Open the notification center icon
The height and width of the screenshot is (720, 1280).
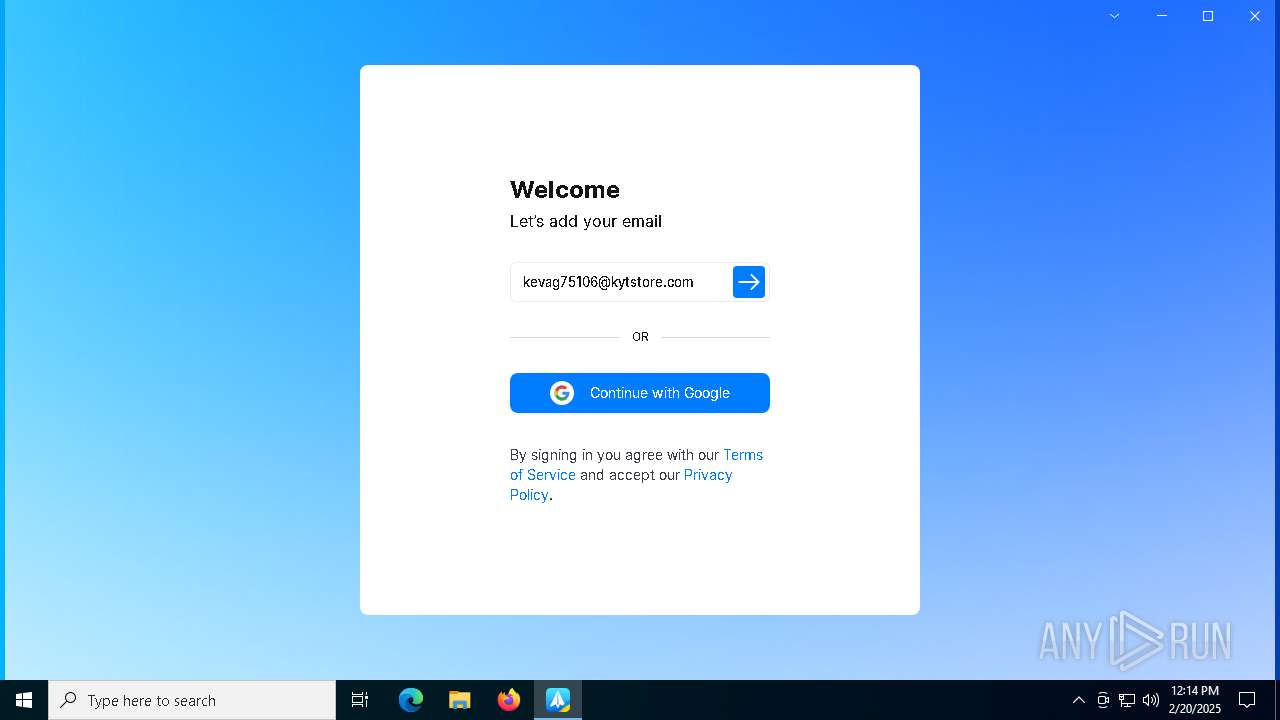click(x=1247, y=700)
